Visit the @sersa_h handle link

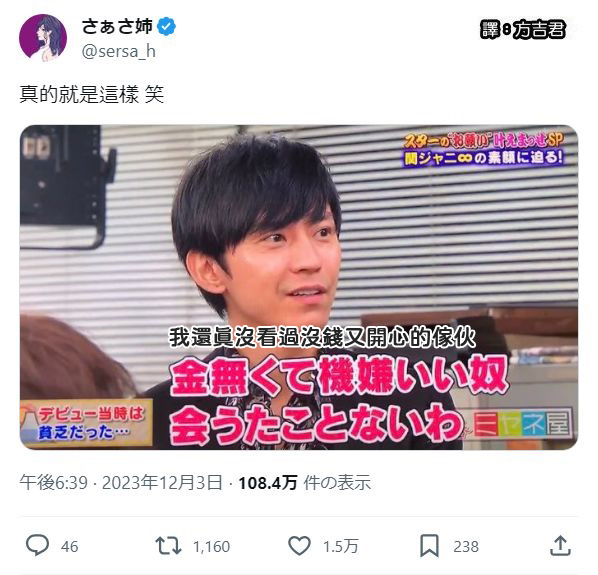click(119, 51)
